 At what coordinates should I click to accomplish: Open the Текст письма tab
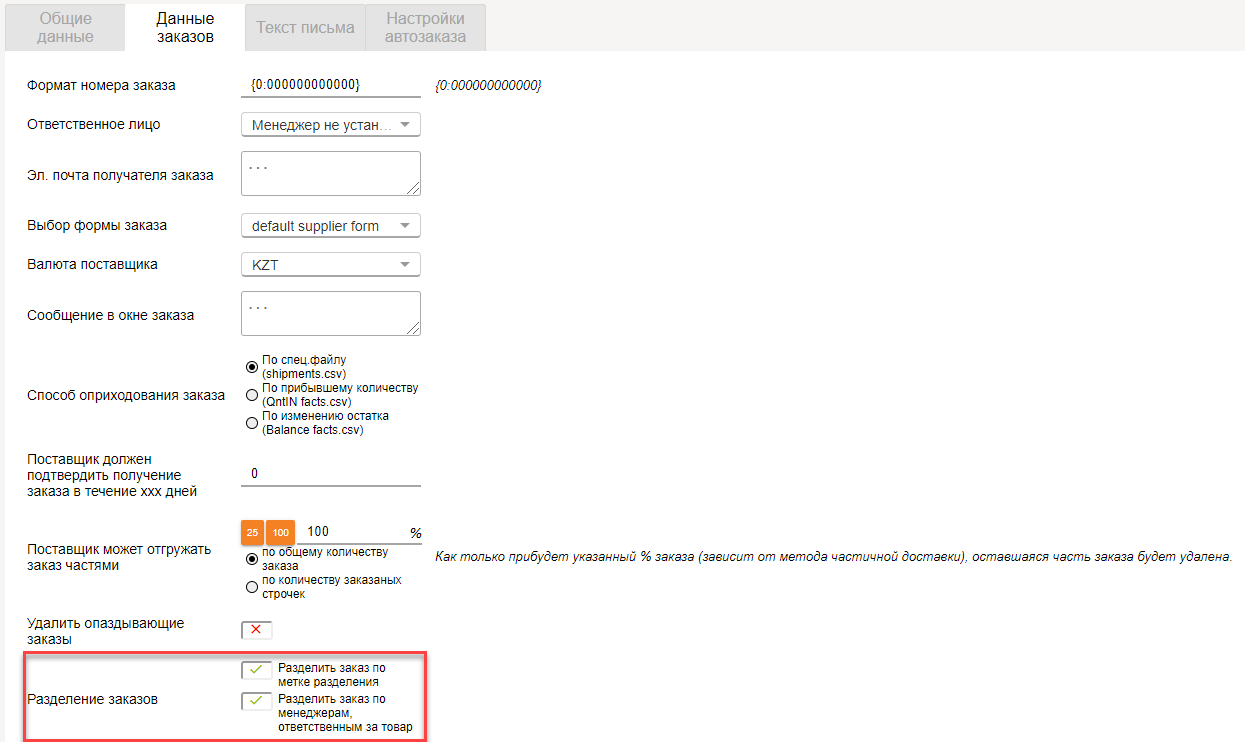pyautogui.click(x=305, y=28)
